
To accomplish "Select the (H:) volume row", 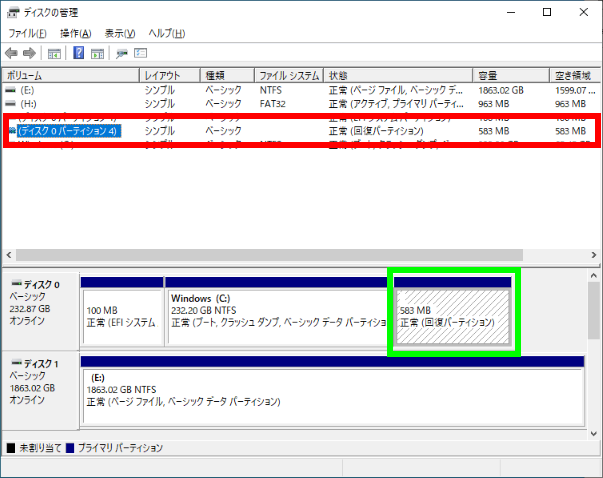I will coord(302,104).
